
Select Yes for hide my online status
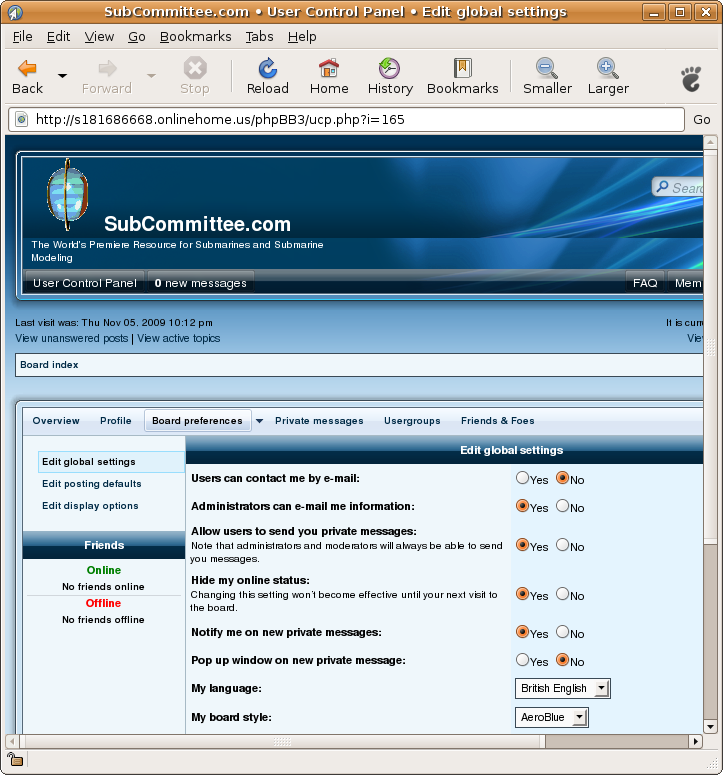pos(522,594)
